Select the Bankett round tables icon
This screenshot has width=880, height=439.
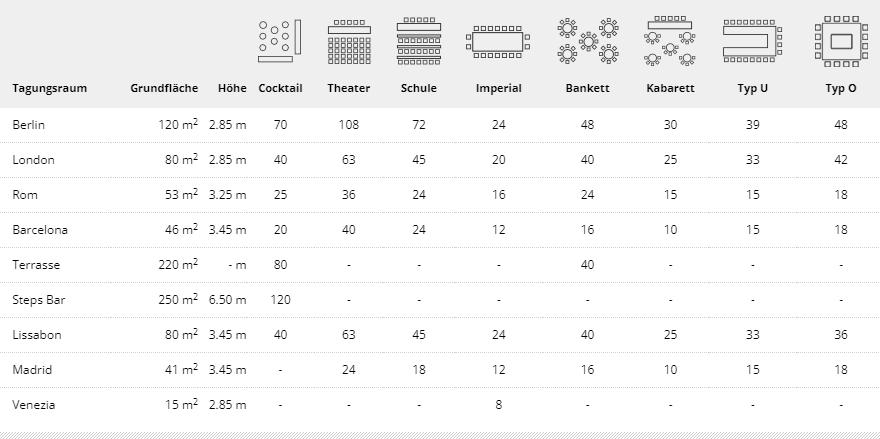click(x=587, y=41)
